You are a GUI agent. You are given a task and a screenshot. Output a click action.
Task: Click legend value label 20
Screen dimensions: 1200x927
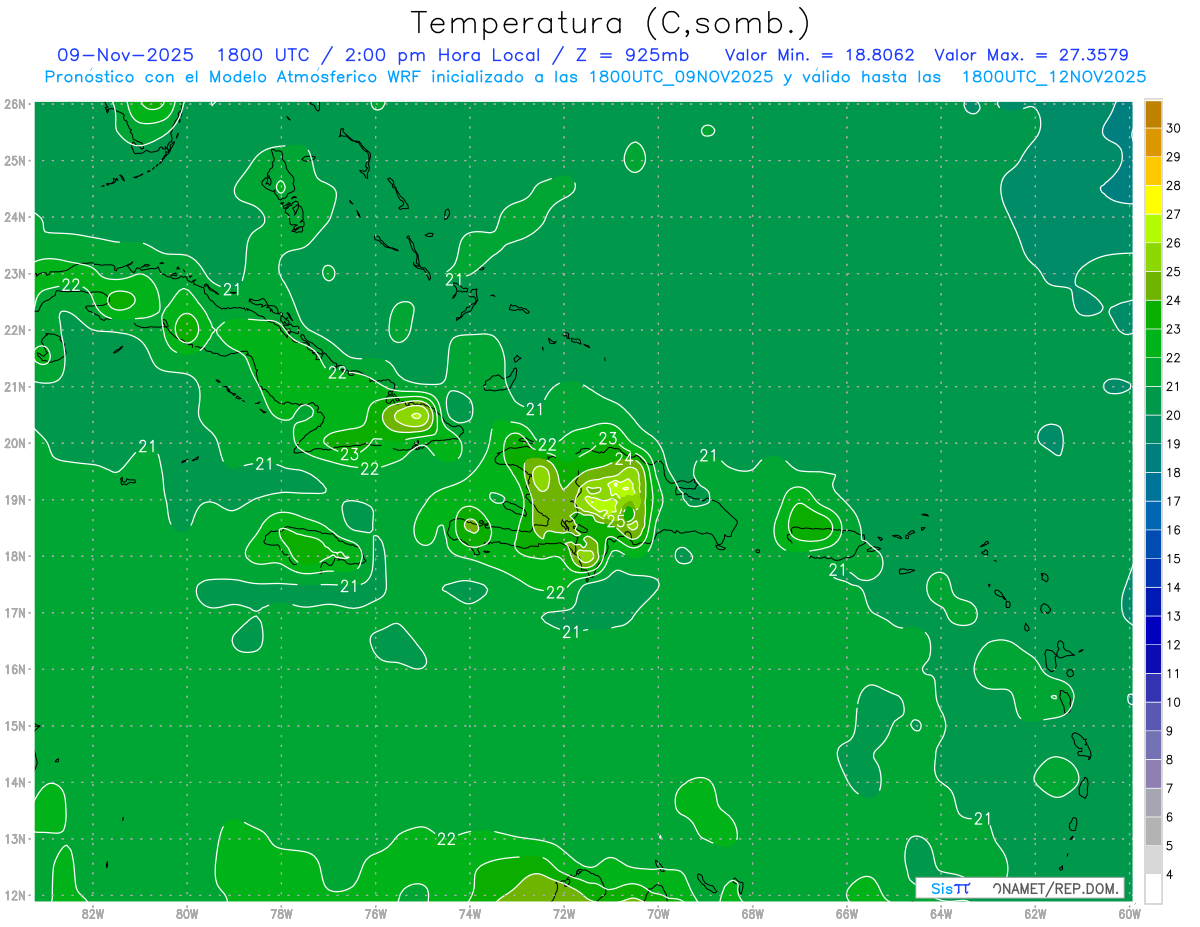pos(1173,414)
